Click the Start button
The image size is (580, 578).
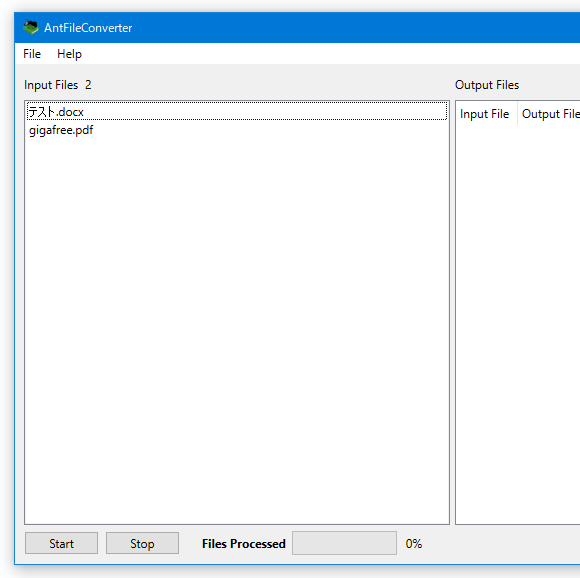point(61,543)
